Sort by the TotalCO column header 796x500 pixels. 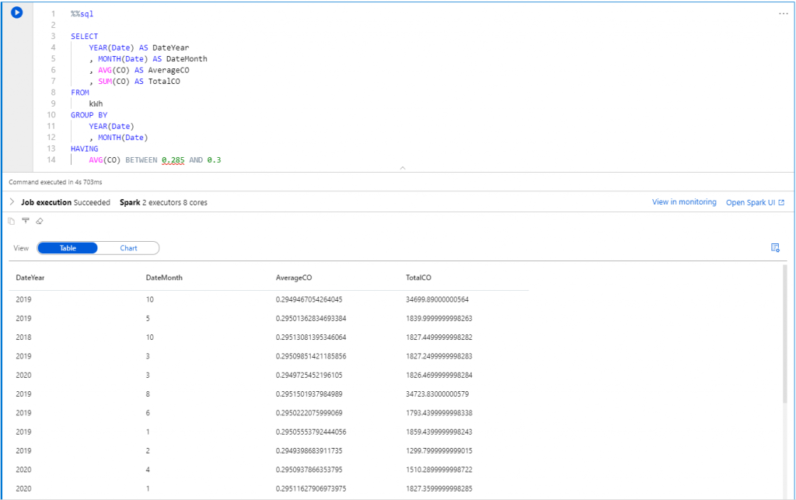[x=418, y=278]
